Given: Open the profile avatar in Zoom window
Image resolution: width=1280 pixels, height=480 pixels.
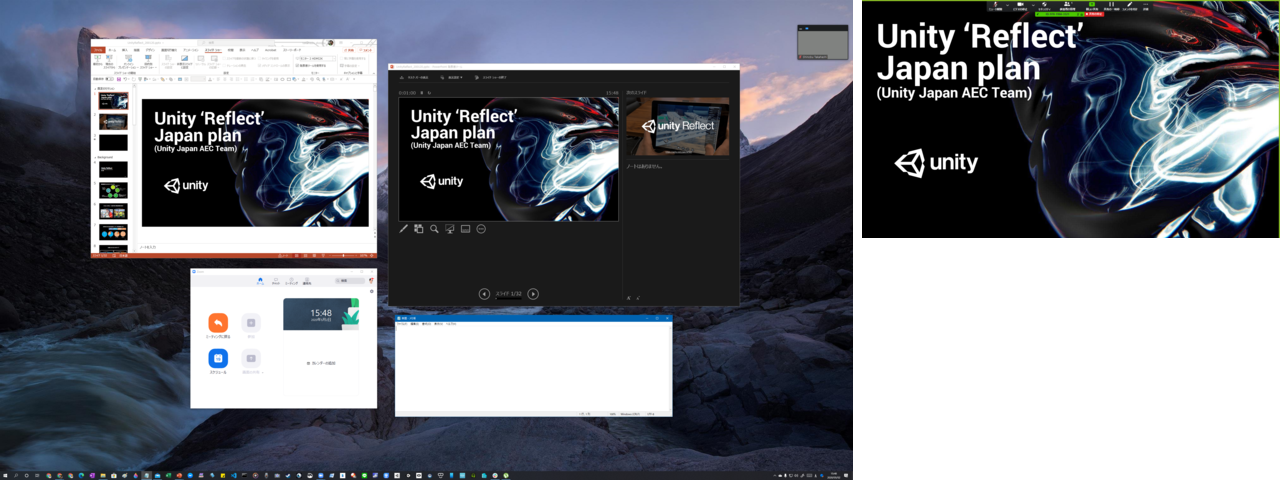Looking at the screenshot, I should point(371,281).
